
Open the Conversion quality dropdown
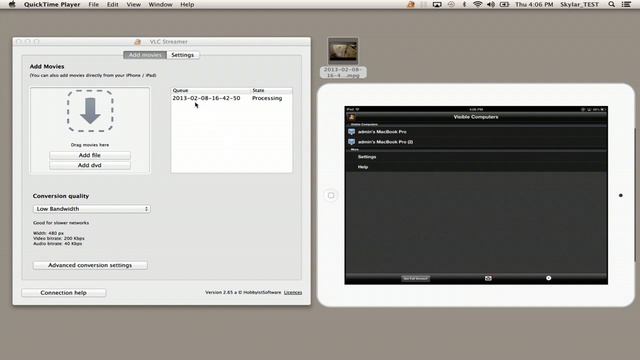(91, 209)
